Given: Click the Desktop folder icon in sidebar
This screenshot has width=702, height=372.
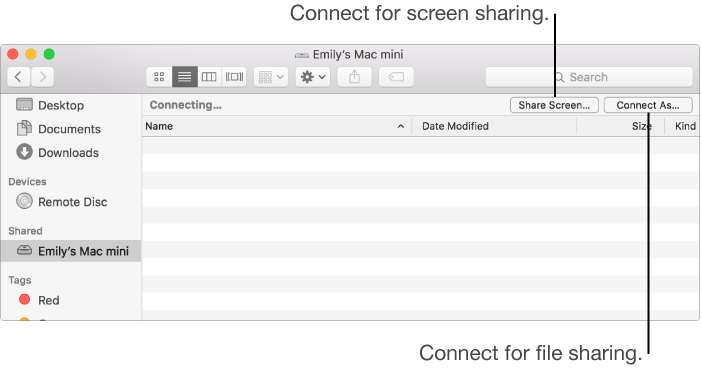Looking at the screenshot, I should (x=24, y=105).
